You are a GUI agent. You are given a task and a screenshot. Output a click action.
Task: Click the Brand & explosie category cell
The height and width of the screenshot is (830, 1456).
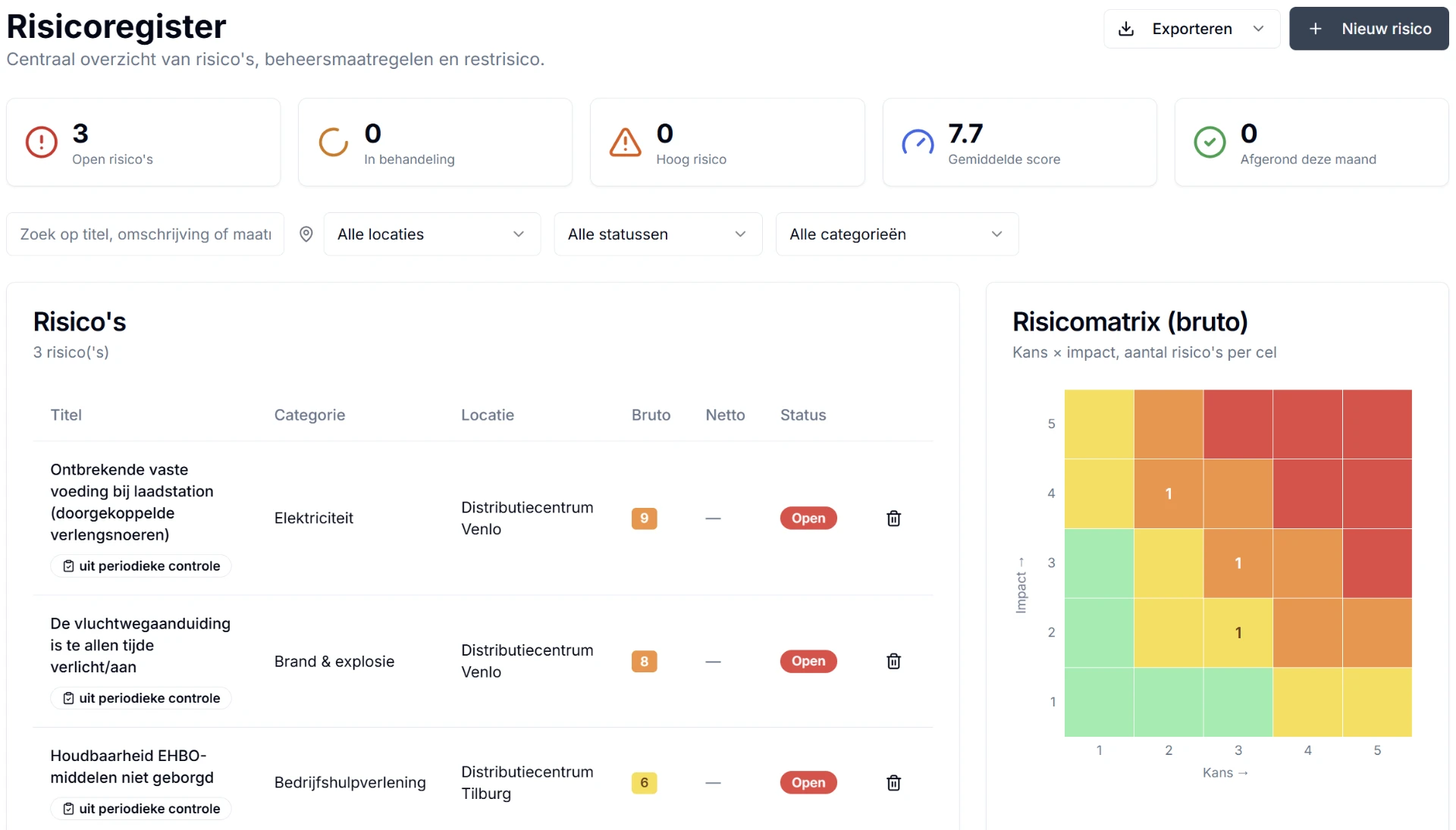(334, 661)
